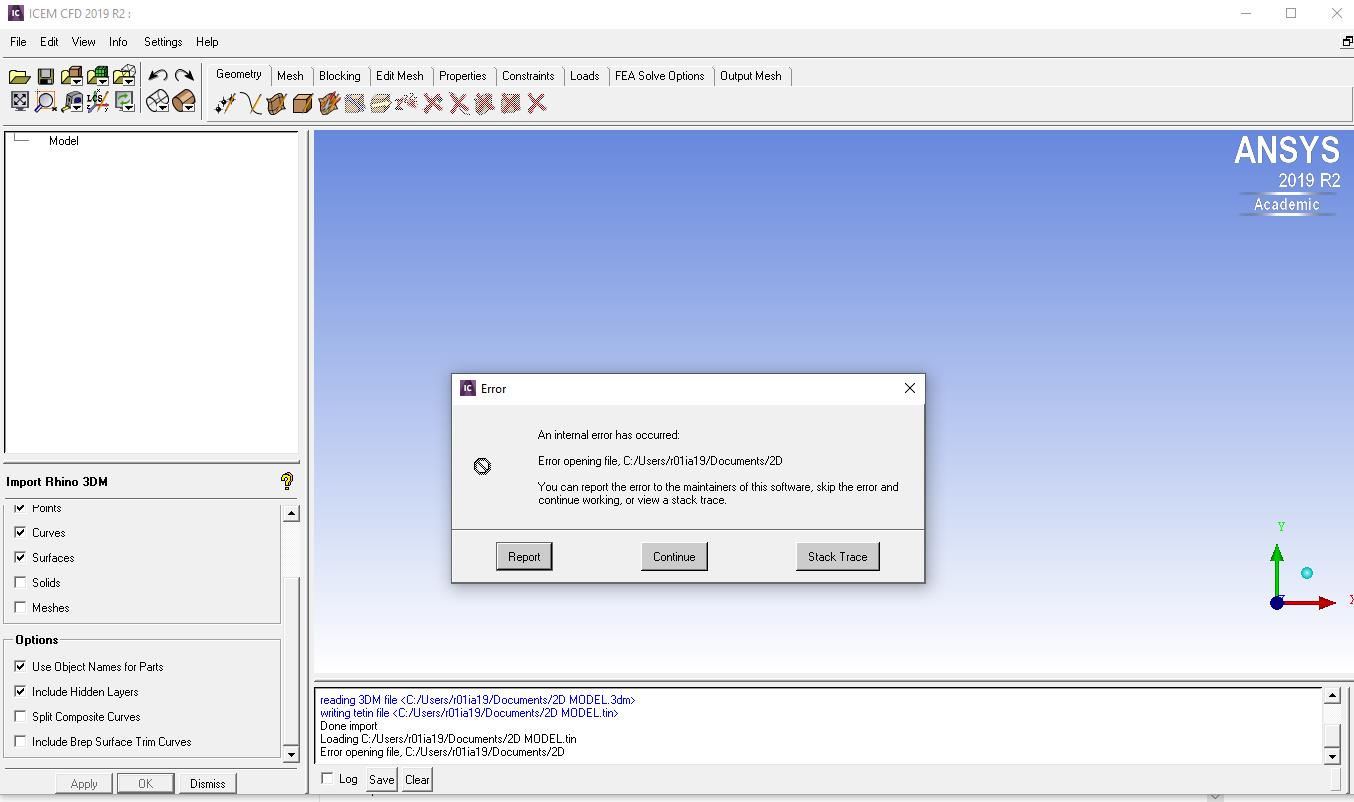The width and height of the screenshot is (1354, 802).
Task: Toggle Include Hidden Layers option
Action: pos(20,691)
